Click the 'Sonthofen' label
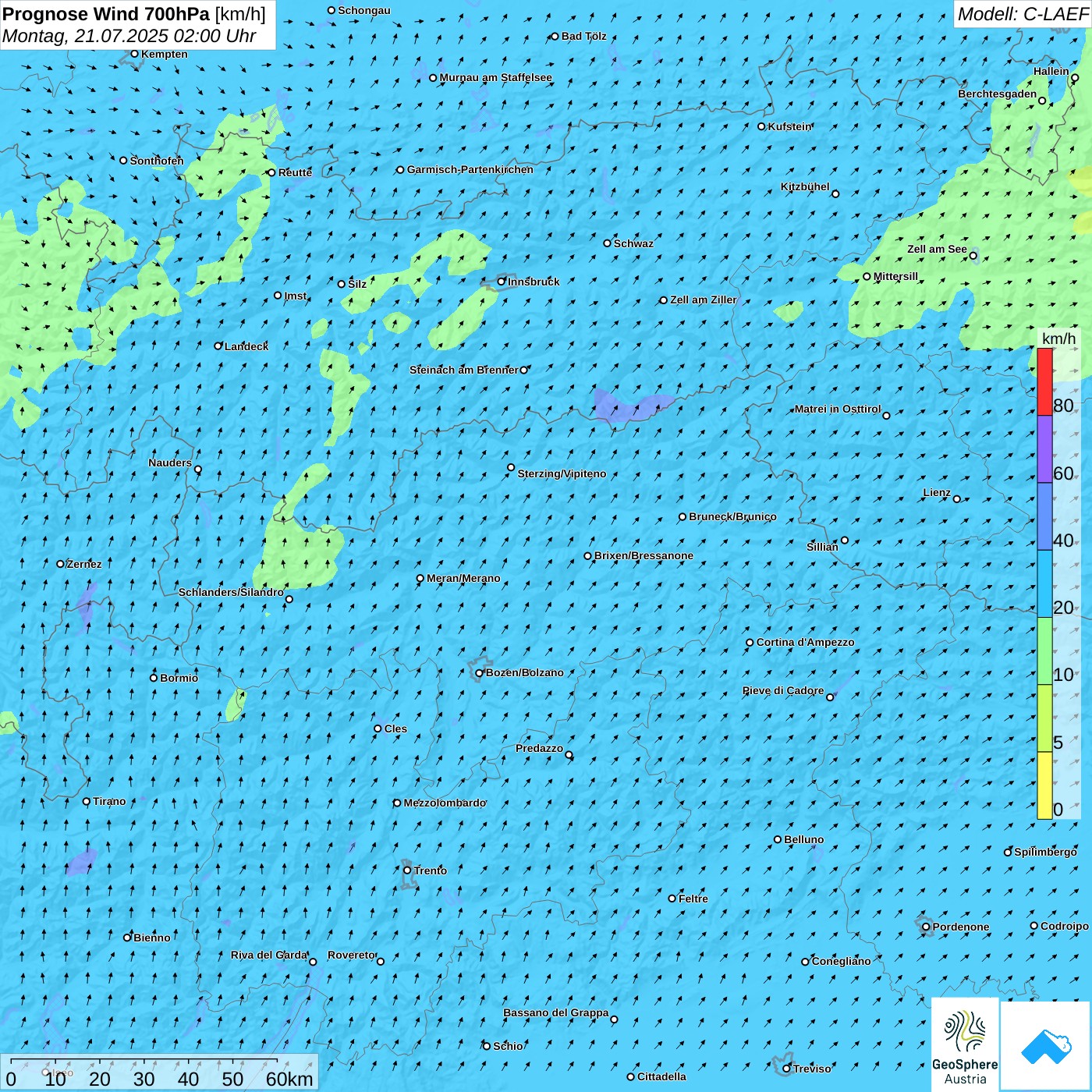1092x1092 pixels. tap(157, 161)
